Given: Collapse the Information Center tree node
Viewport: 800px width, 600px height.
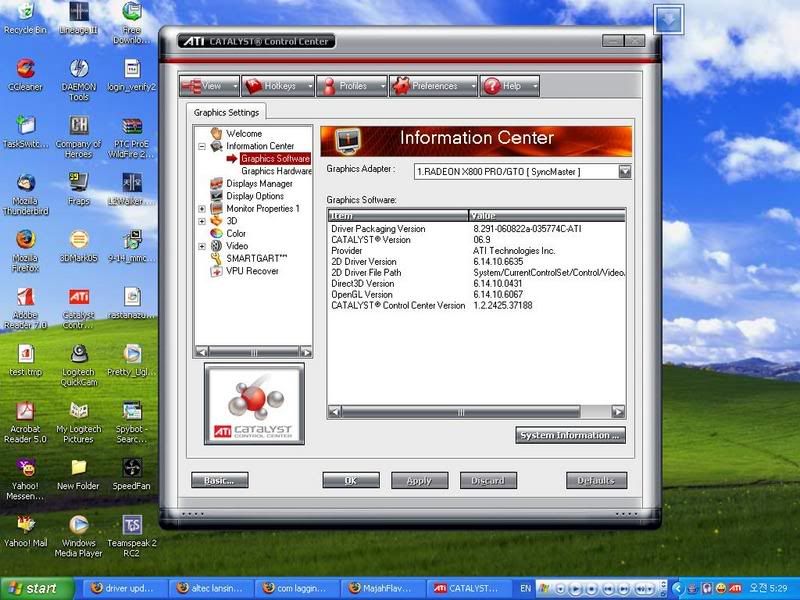Looking at the screenshot, I should pos(202,146).
